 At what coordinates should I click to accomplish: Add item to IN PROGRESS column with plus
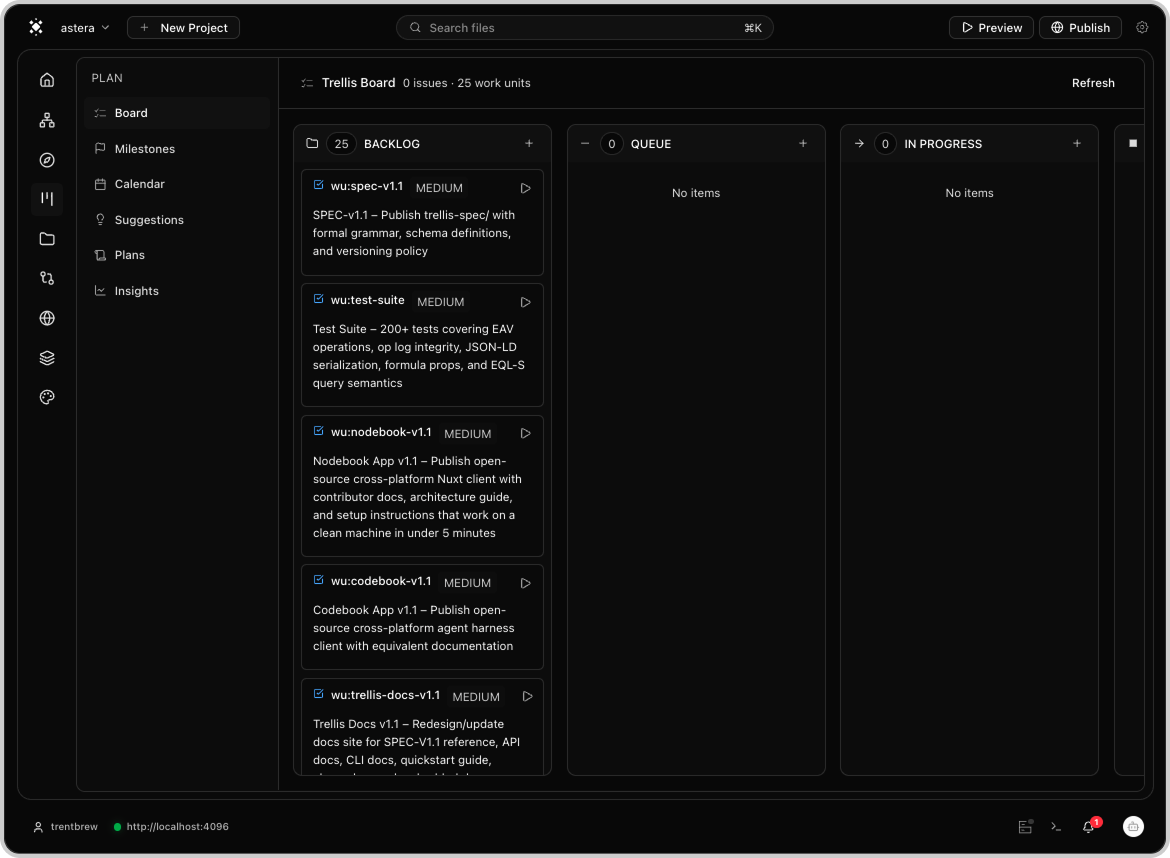1077,143
